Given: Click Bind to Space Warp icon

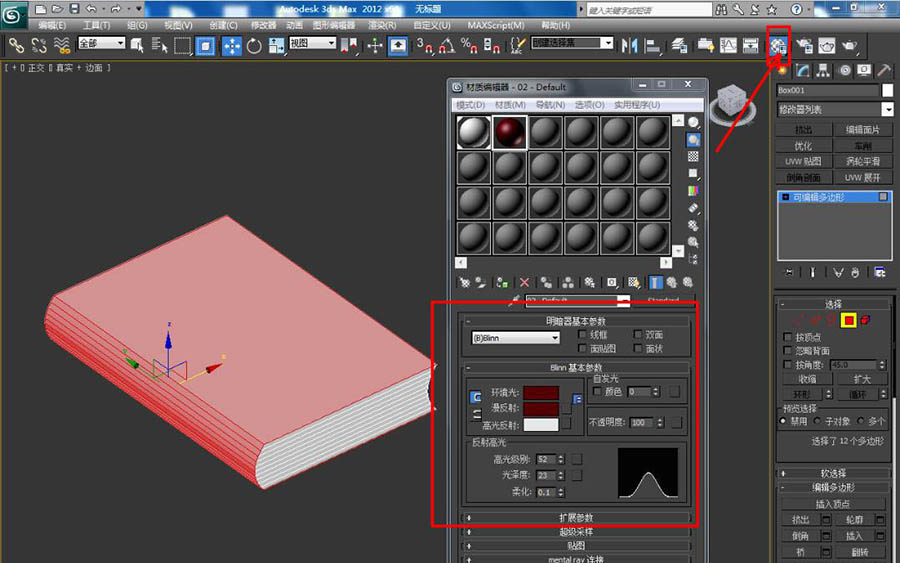Looking at the screenshot, I should click(x=61, y=45).
